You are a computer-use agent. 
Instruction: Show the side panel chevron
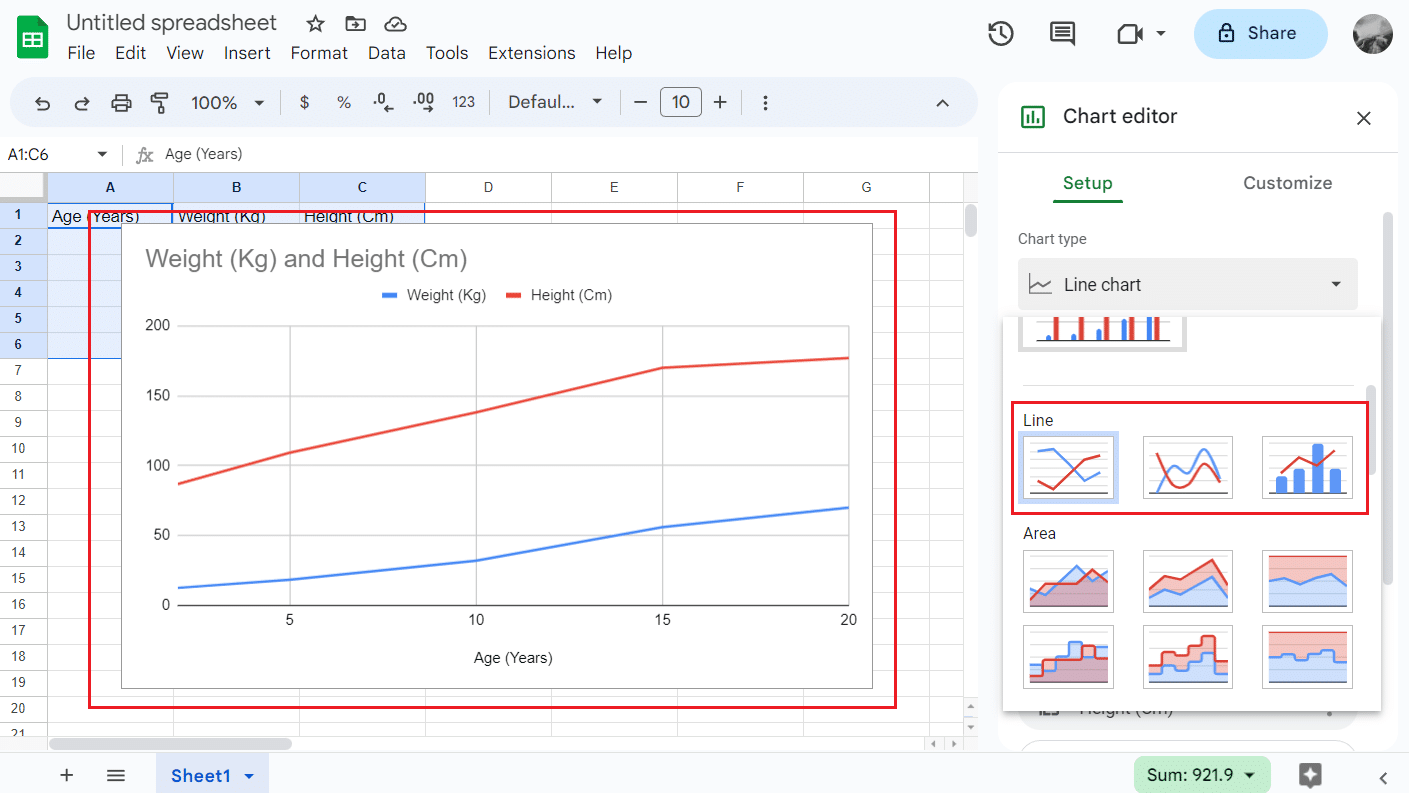[x=1384, y=777]
